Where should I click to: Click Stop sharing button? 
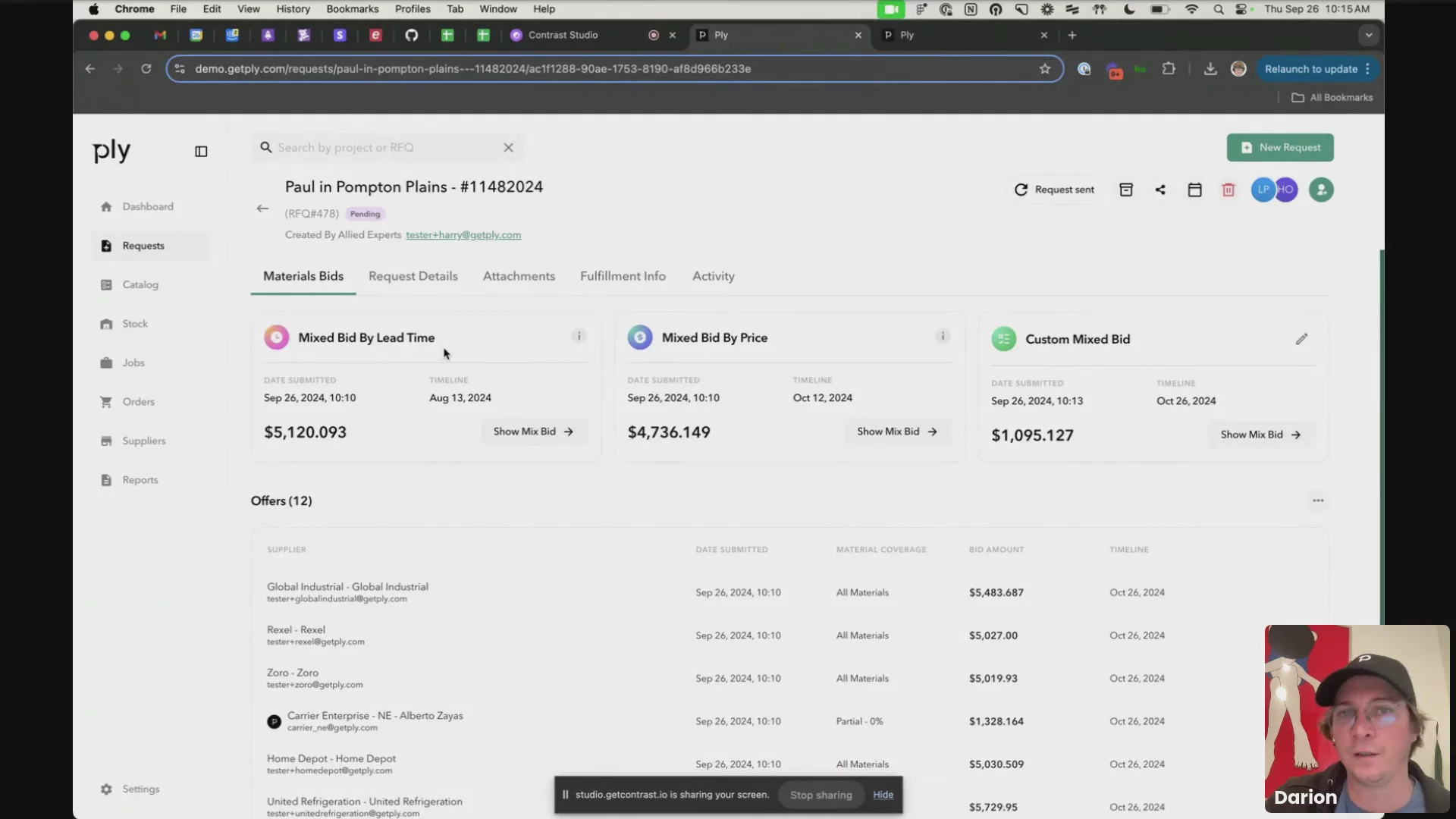click(x=821, y=795)
